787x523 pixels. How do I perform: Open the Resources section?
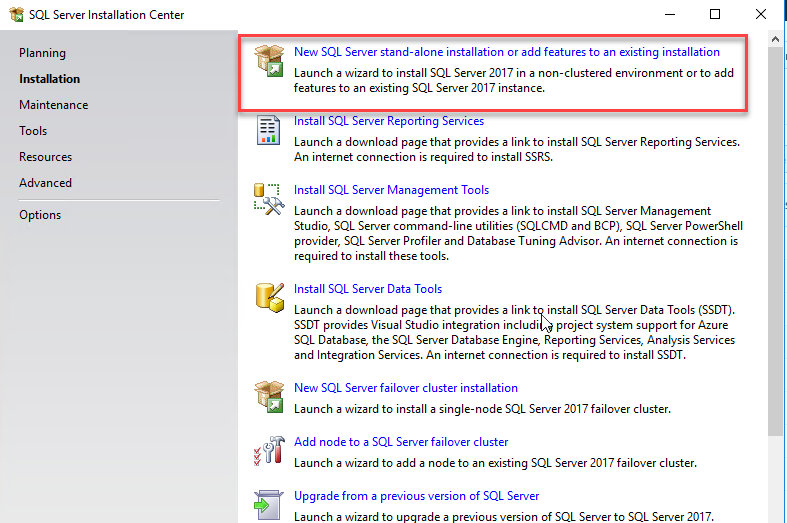coord(46,157)
